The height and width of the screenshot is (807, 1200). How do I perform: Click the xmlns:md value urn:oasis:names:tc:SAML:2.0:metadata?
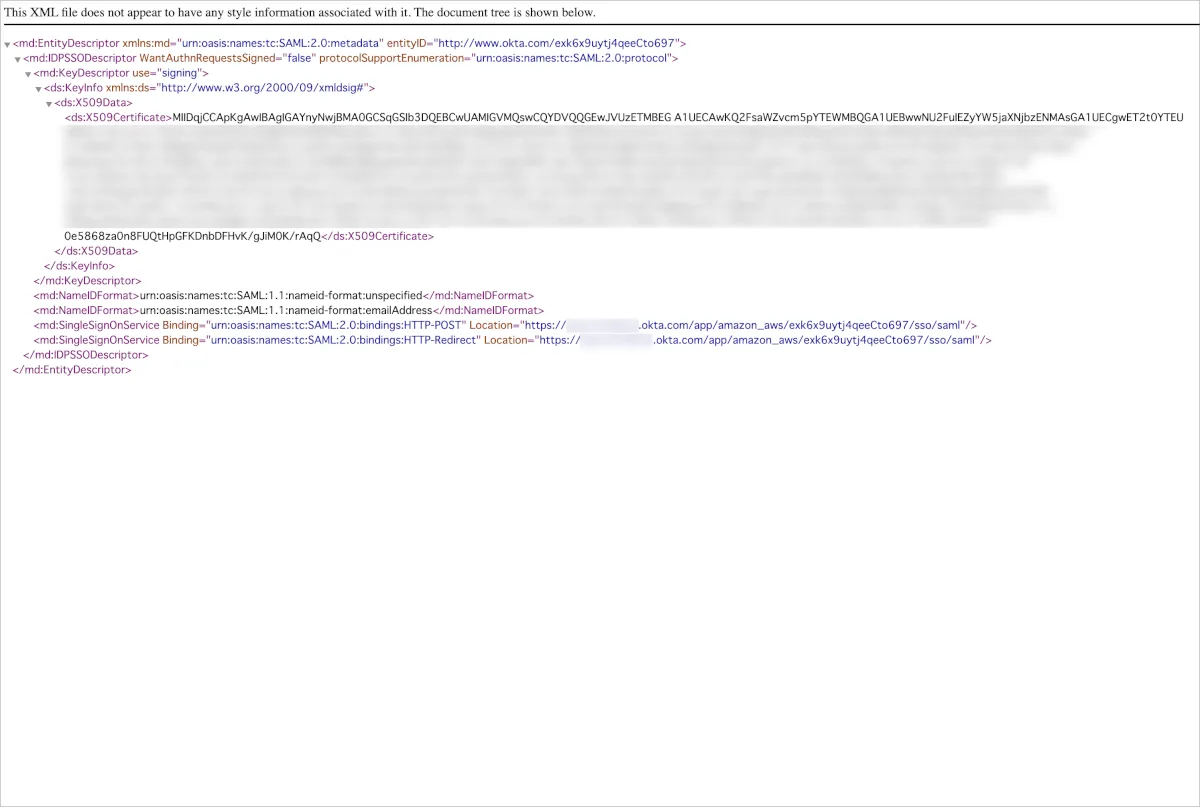click(x=280, y=44)
